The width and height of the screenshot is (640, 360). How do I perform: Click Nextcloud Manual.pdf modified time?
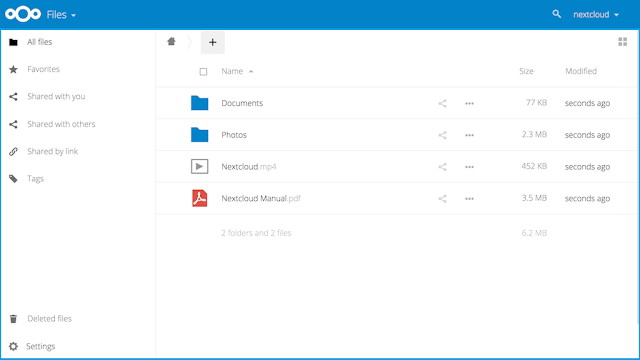coord(587,198)
